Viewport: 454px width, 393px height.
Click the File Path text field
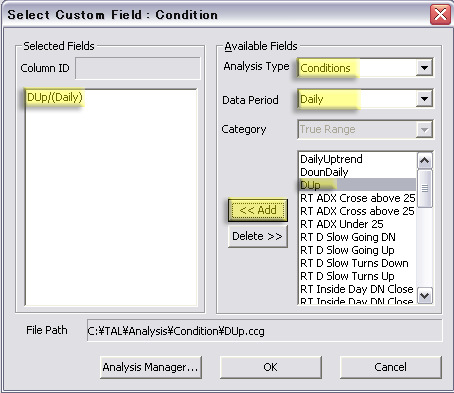coord(265,330)
